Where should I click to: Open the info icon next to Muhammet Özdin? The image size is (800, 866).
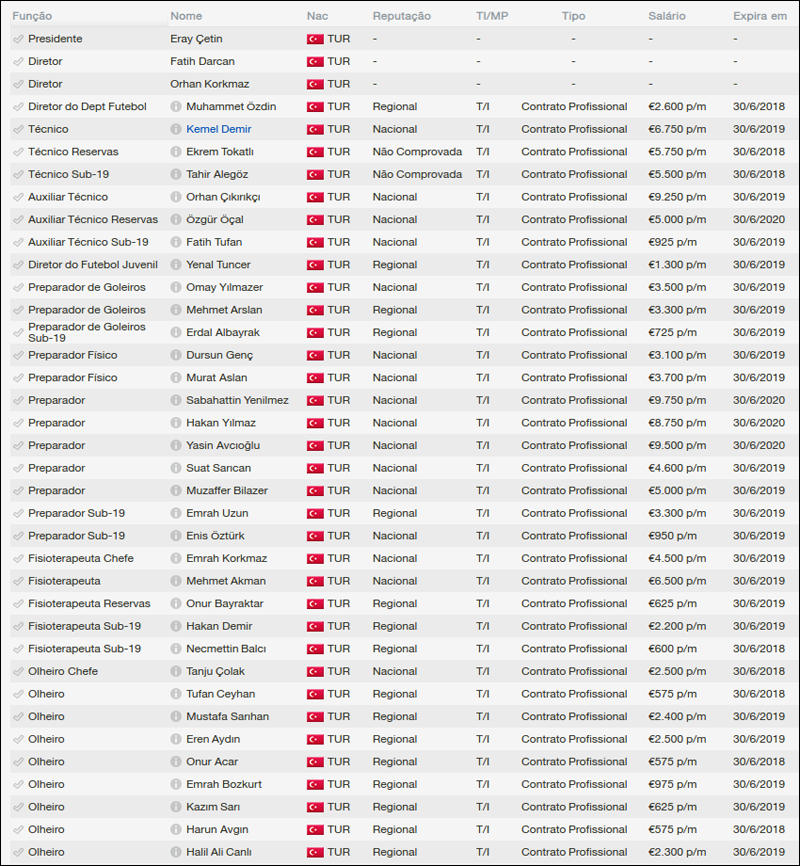click(176, 107)
